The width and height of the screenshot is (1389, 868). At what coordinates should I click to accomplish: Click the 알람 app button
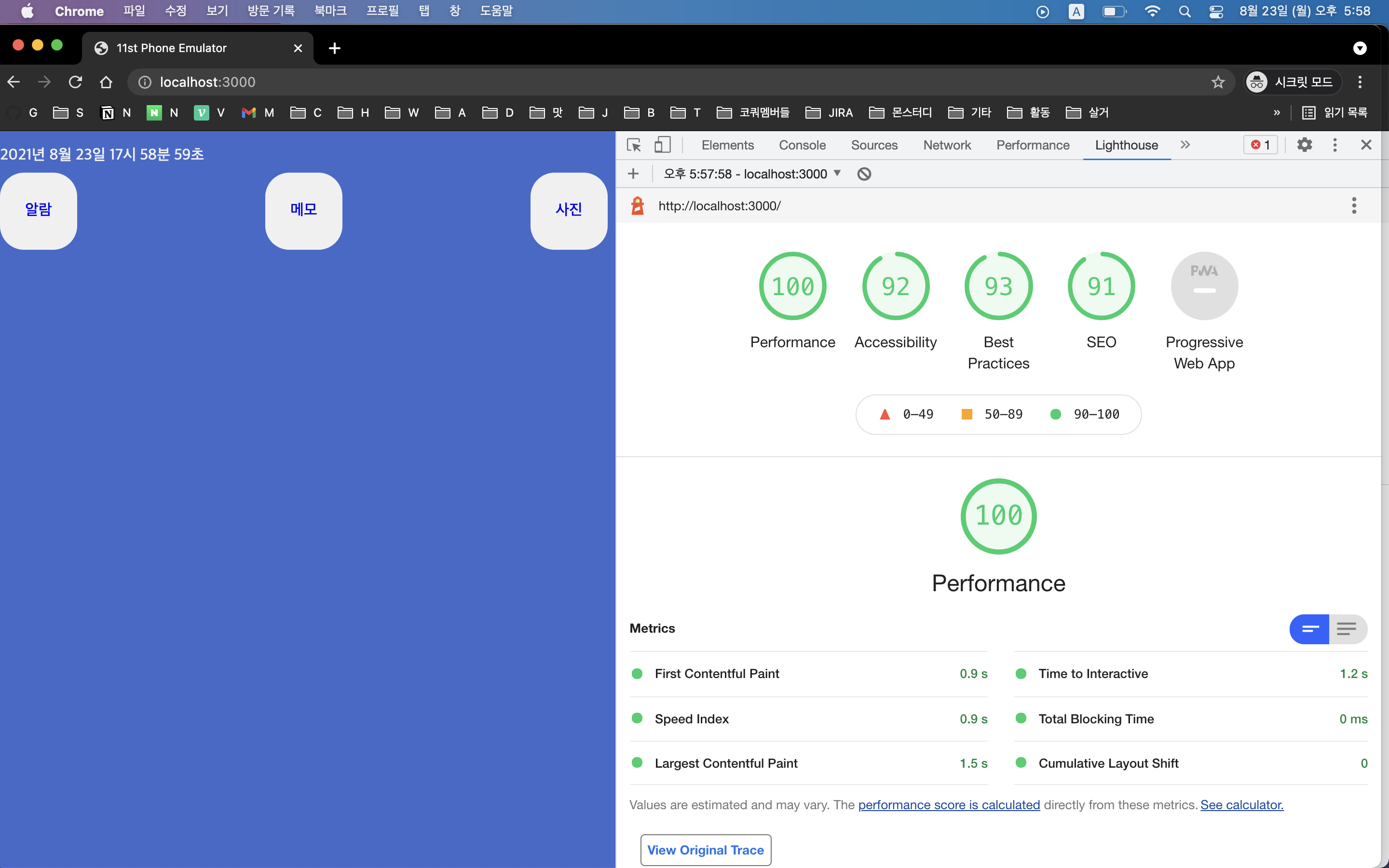tap(39, 211)
